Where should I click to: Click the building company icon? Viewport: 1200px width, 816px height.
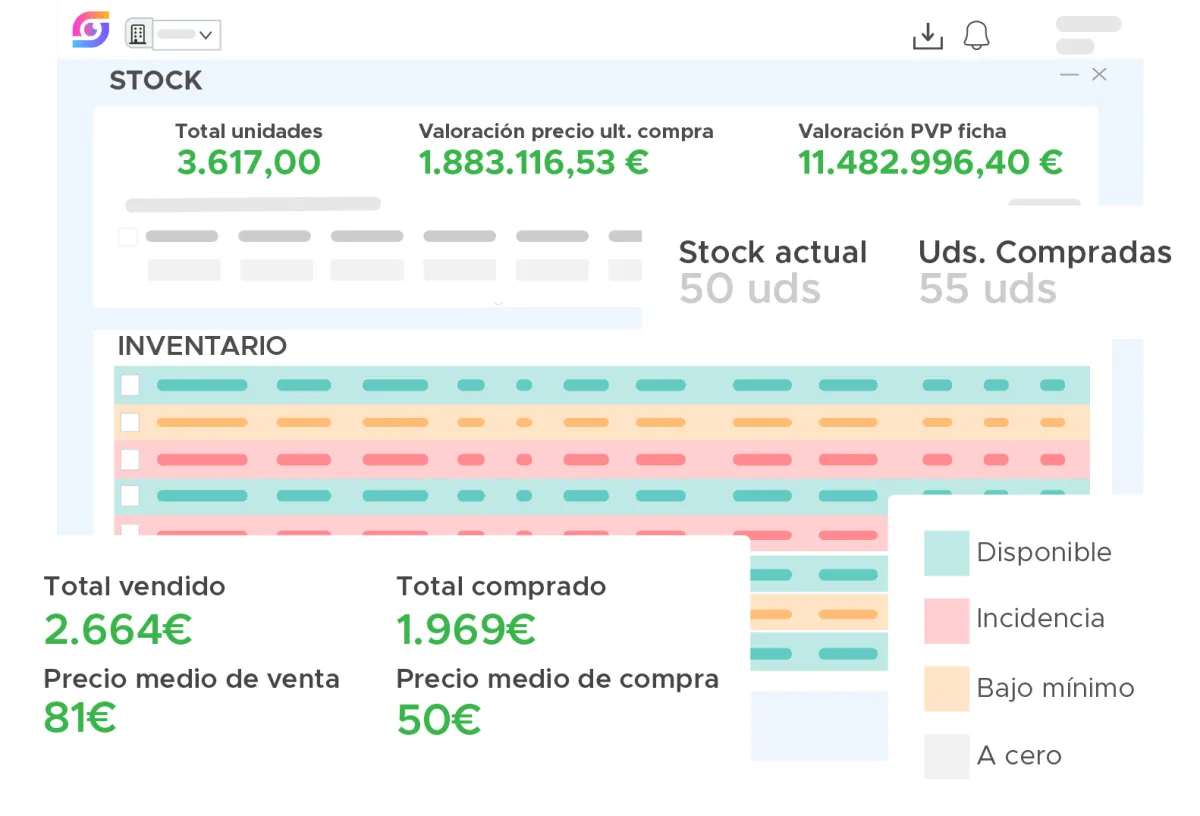click(138, 34)
